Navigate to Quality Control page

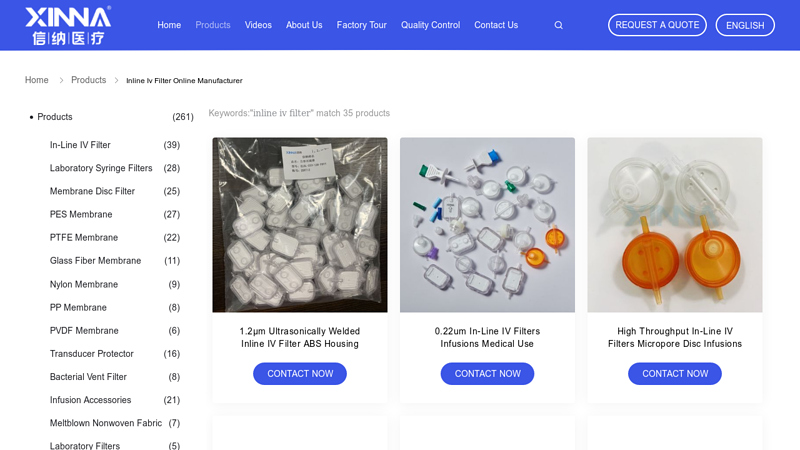tap(430, 25)
